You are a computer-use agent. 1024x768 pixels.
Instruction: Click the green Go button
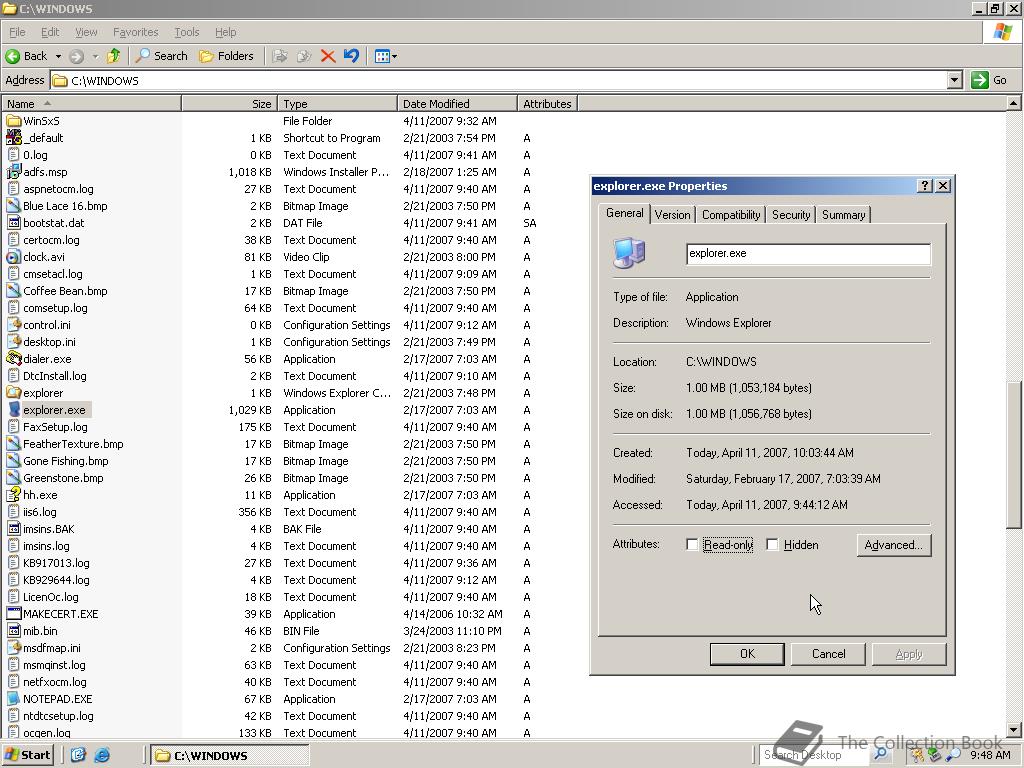pos(989,80)
